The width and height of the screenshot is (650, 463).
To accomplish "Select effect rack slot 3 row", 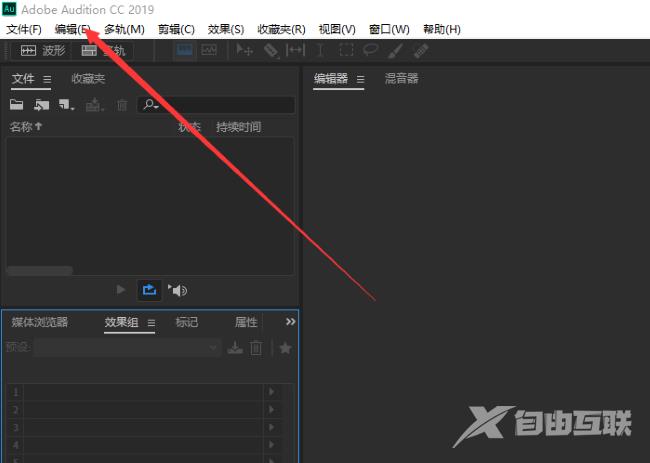I will coord(143,427).
